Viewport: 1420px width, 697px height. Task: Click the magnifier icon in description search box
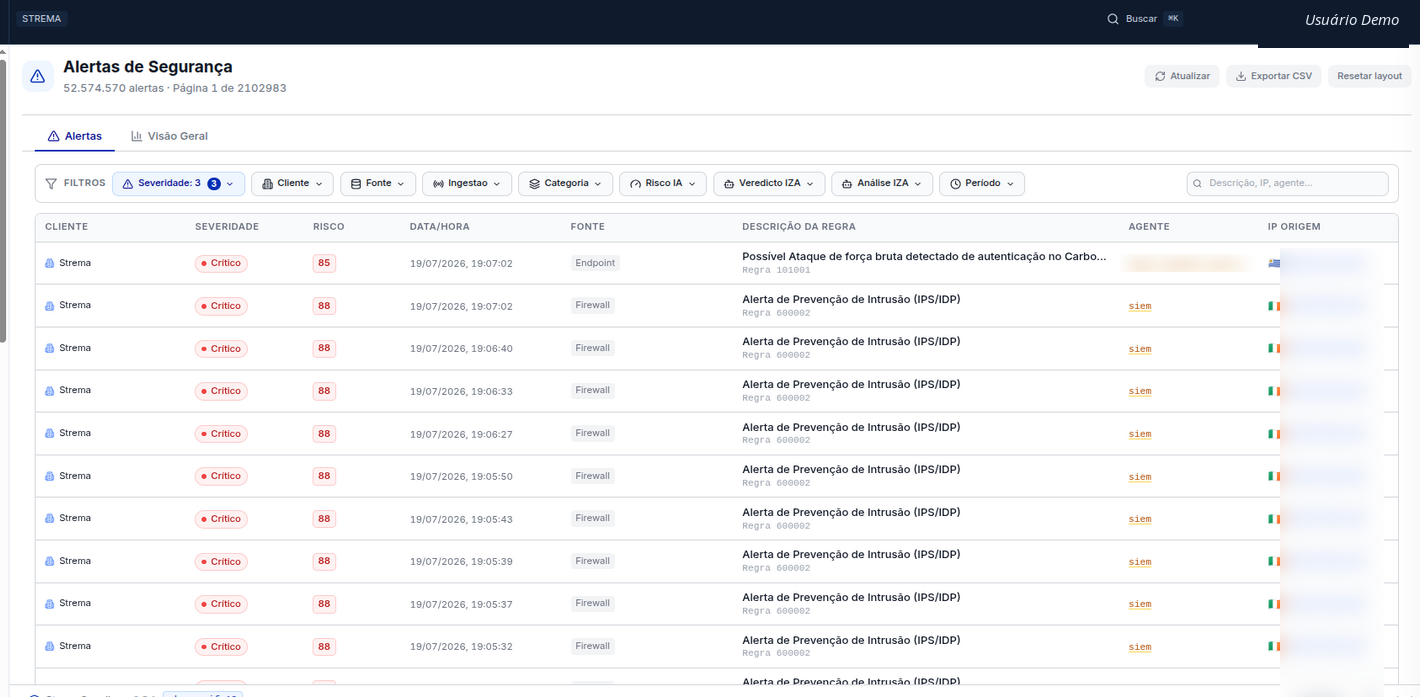(x=1198, y=184)
